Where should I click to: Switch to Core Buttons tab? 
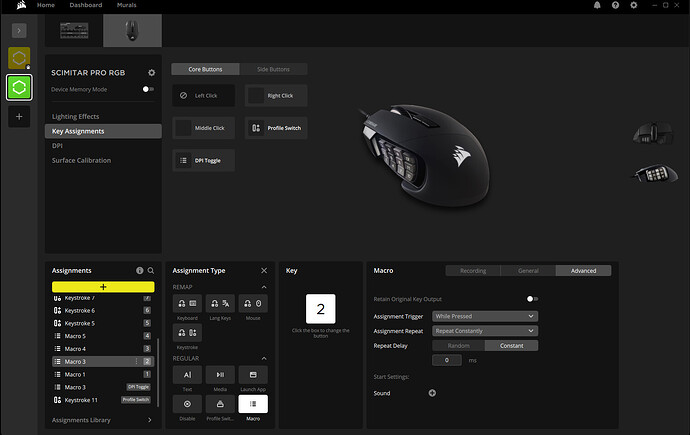coord(206,69)
